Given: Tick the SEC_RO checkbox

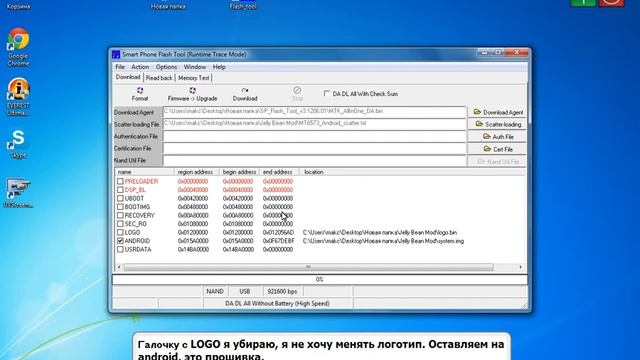Looking at the screenshot, I should (x=120, y=224).
